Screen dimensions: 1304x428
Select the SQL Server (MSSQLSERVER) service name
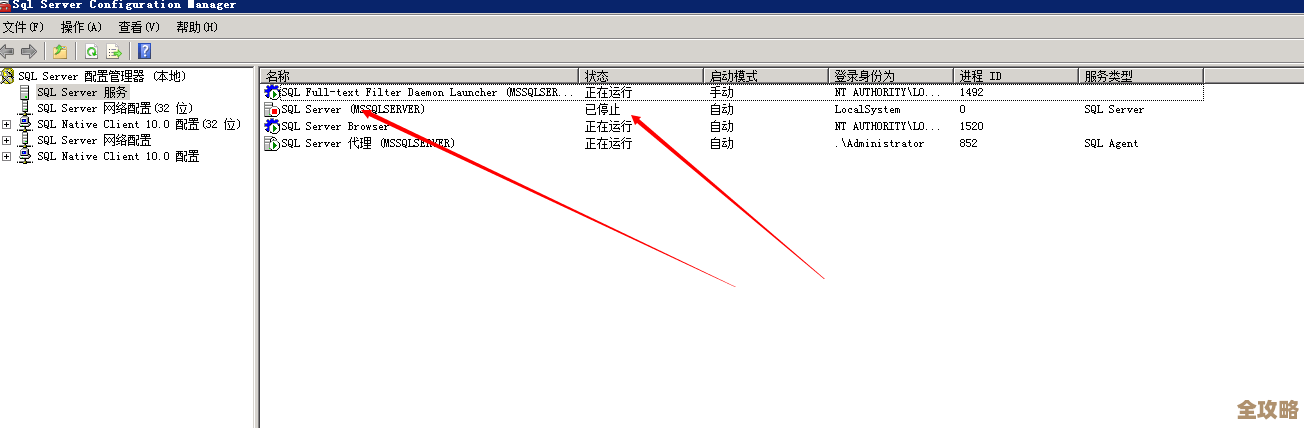coord(353,110)
